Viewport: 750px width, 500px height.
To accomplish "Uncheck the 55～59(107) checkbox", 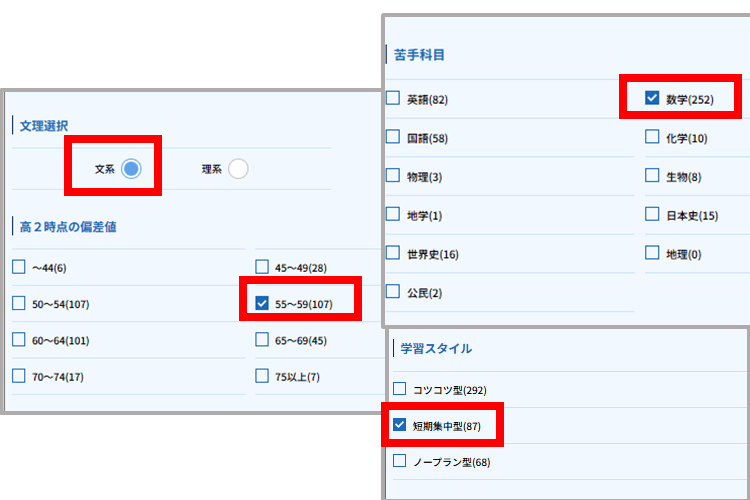I will pos(262,303).
